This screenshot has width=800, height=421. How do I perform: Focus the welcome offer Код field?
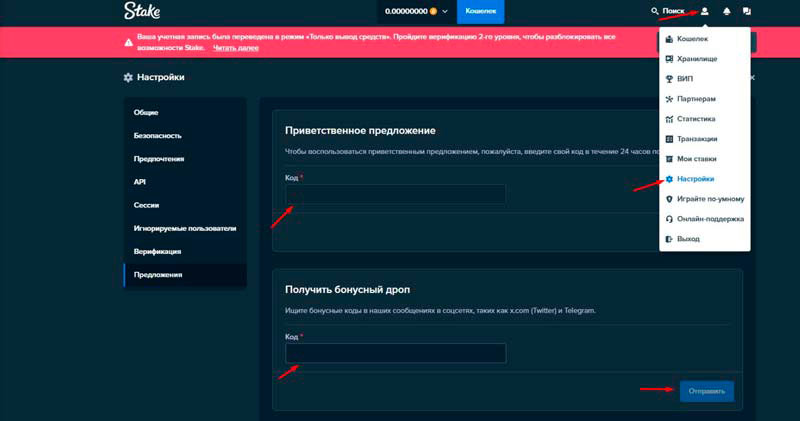click(395, 194)
